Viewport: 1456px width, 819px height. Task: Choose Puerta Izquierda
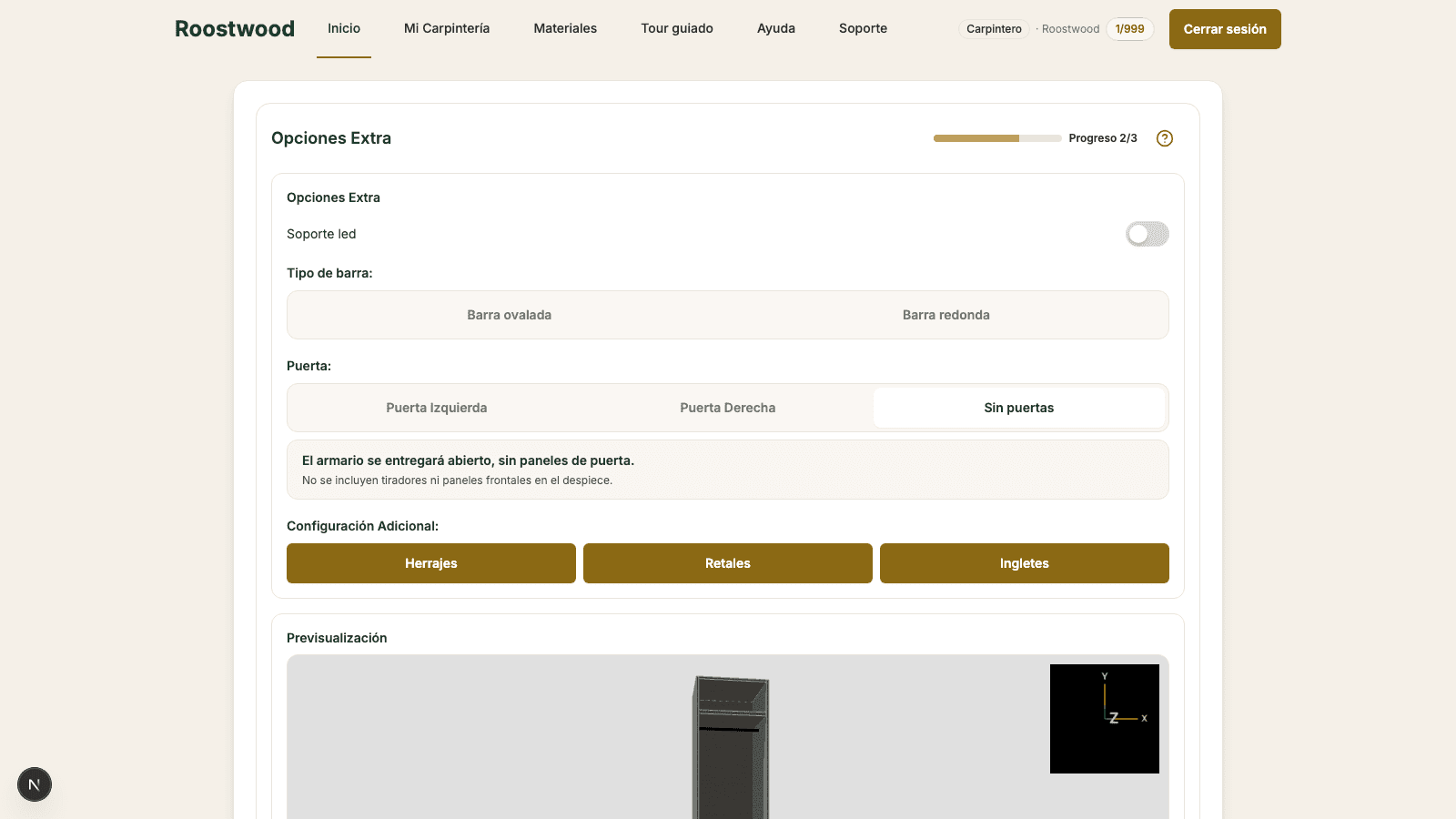pos(437,408)
